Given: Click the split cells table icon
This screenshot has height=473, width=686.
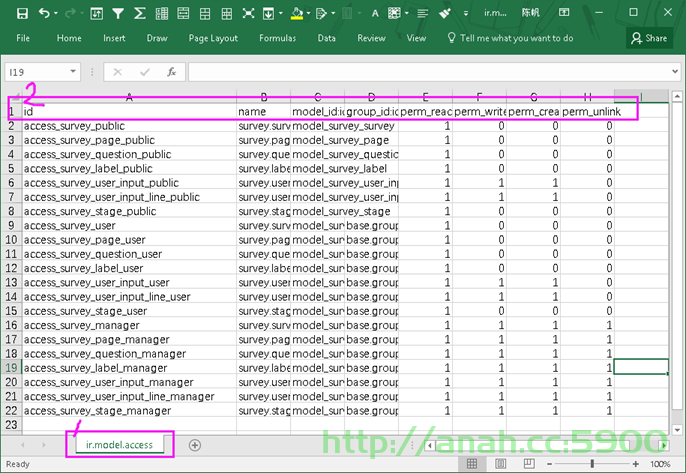Looking at the screenshot, I should tap(205, 14).
